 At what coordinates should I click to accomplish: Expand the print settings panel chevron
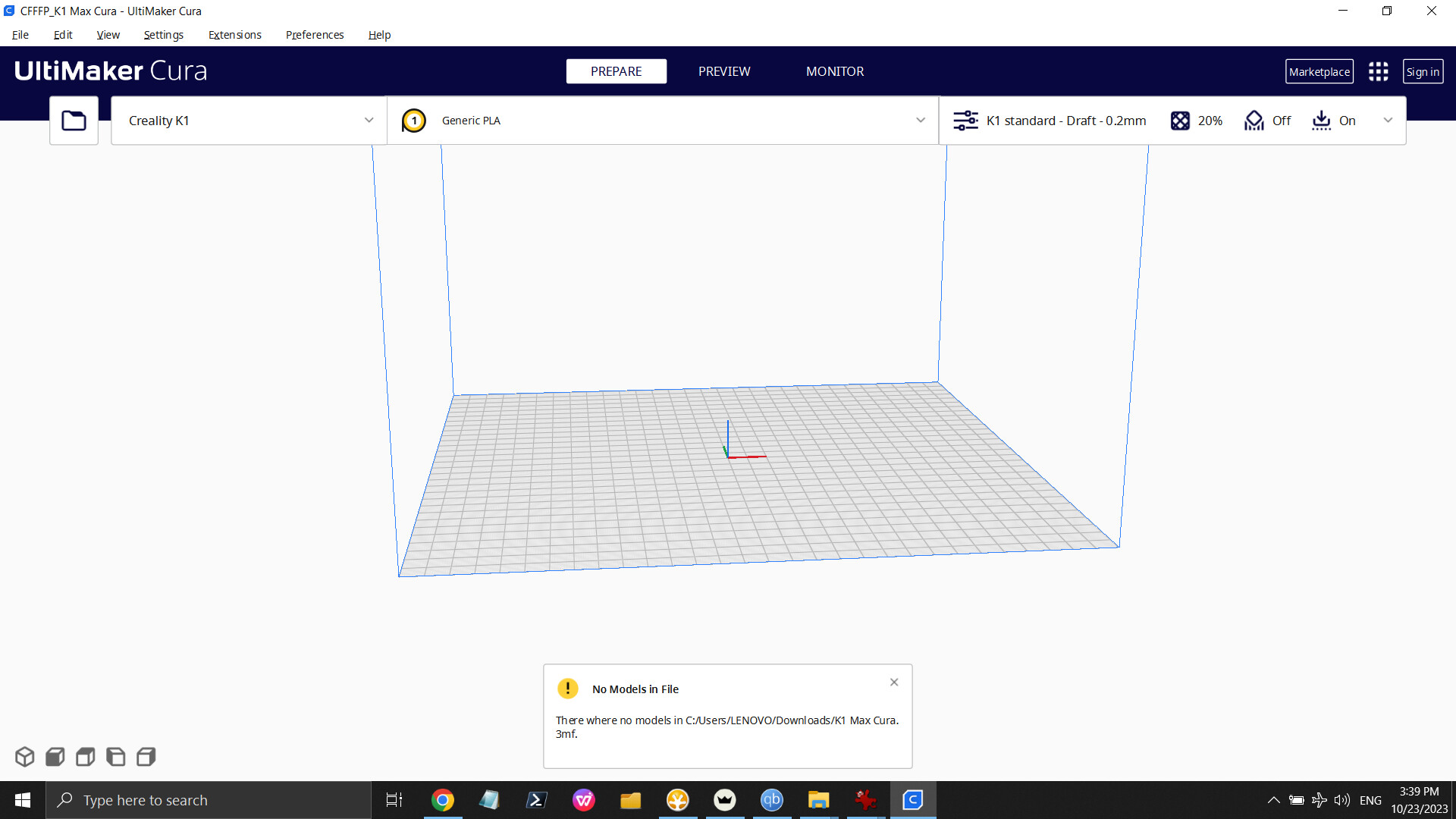tap(1388, 121)
